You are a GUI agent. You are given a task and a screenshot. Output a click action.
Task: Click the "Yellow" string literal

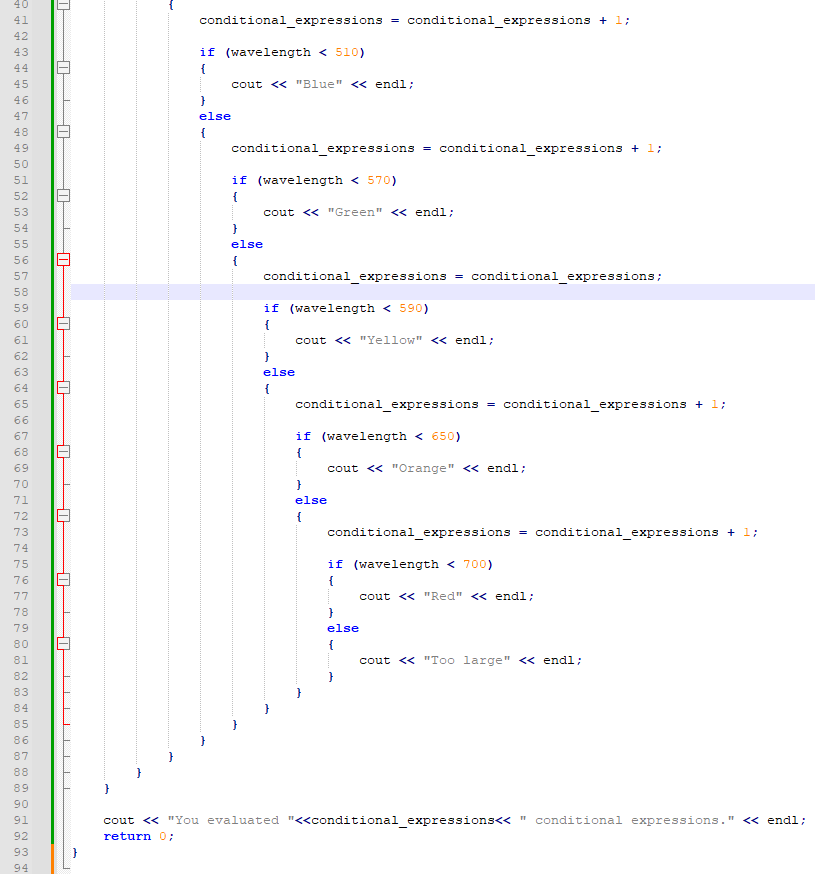click(x=391, y=340)
